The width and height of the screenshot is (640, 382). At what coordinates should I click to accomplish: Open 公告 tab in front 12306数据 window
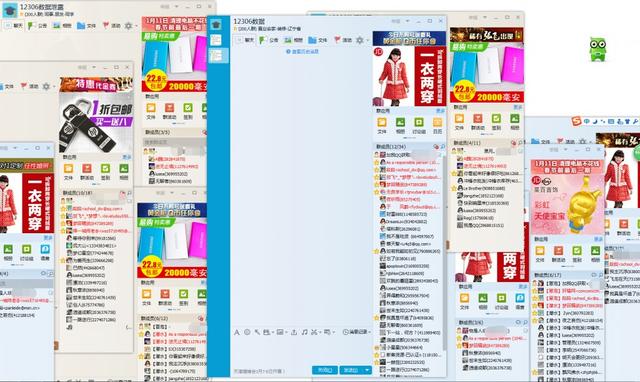click(269, 40)
